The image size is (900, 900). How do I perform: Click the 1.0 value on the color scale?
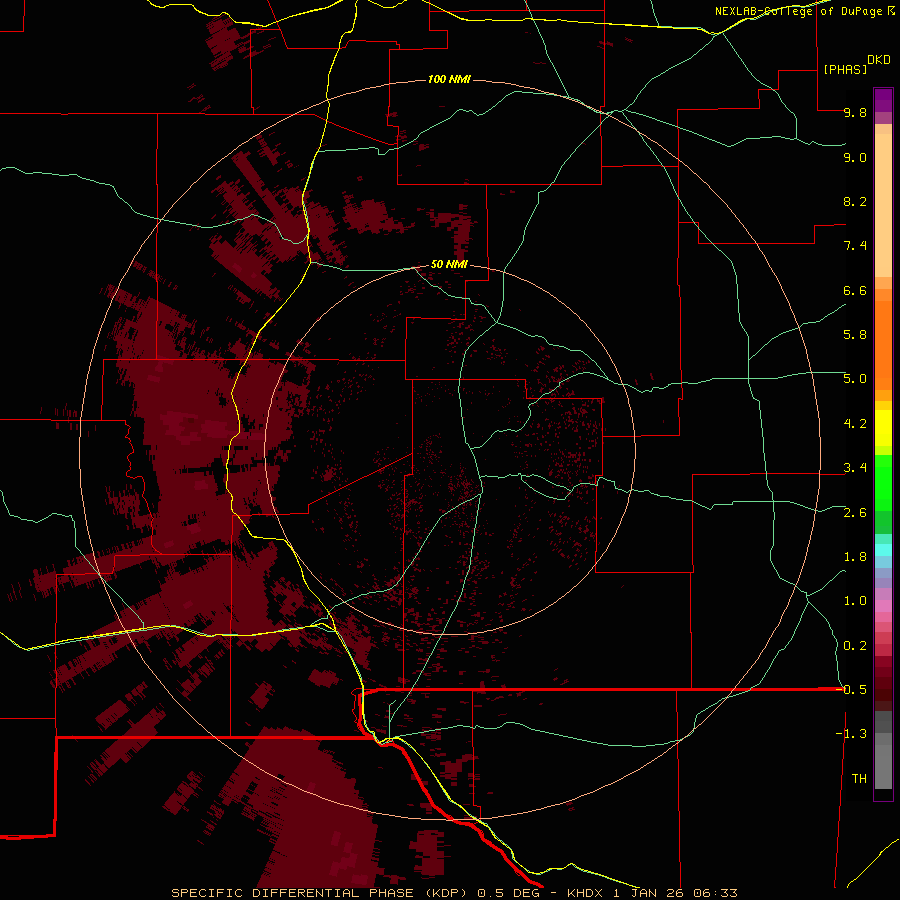point(855,601)
